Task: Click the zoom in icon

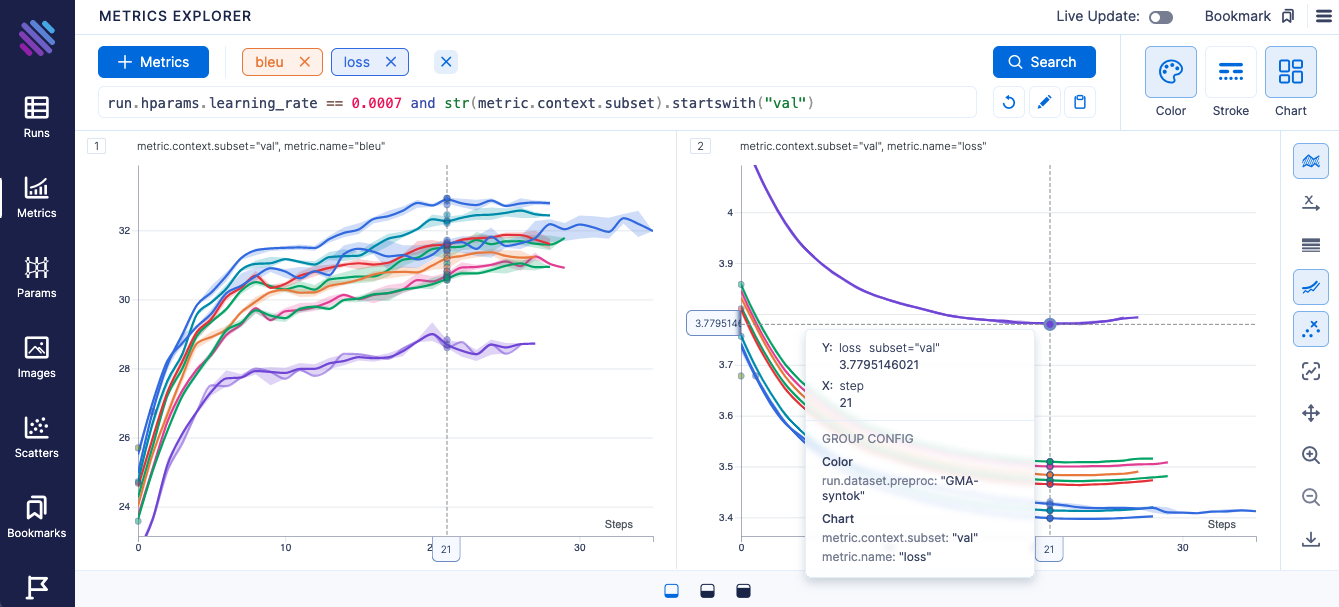Action: pos(1311,455)
